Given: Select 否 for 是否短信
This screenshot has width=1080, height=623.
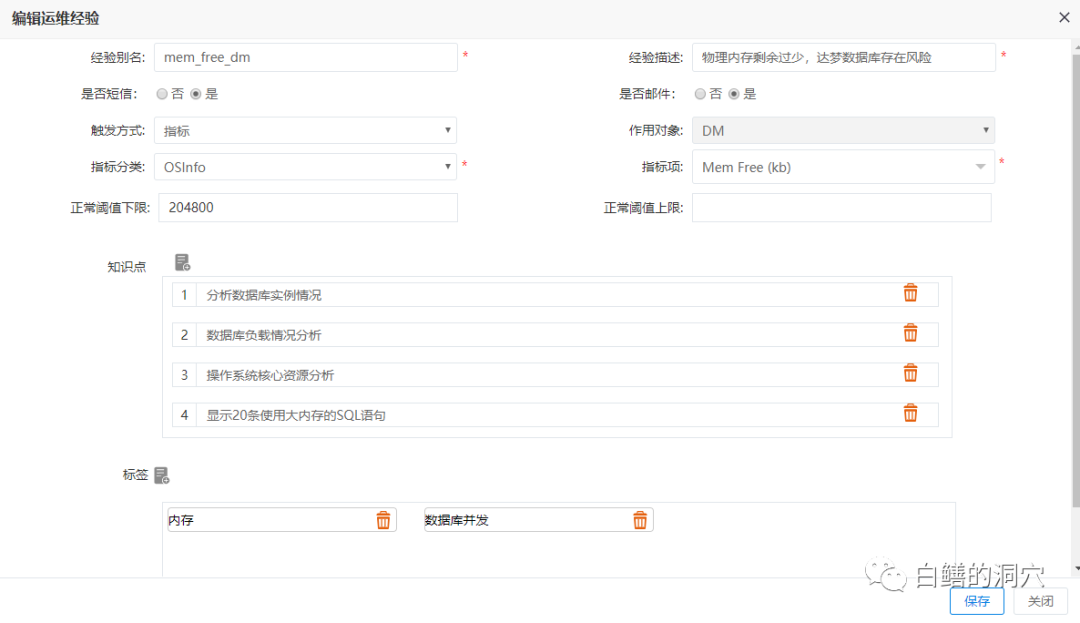Looking at the screenshot, I should click(x=162, y=94).
